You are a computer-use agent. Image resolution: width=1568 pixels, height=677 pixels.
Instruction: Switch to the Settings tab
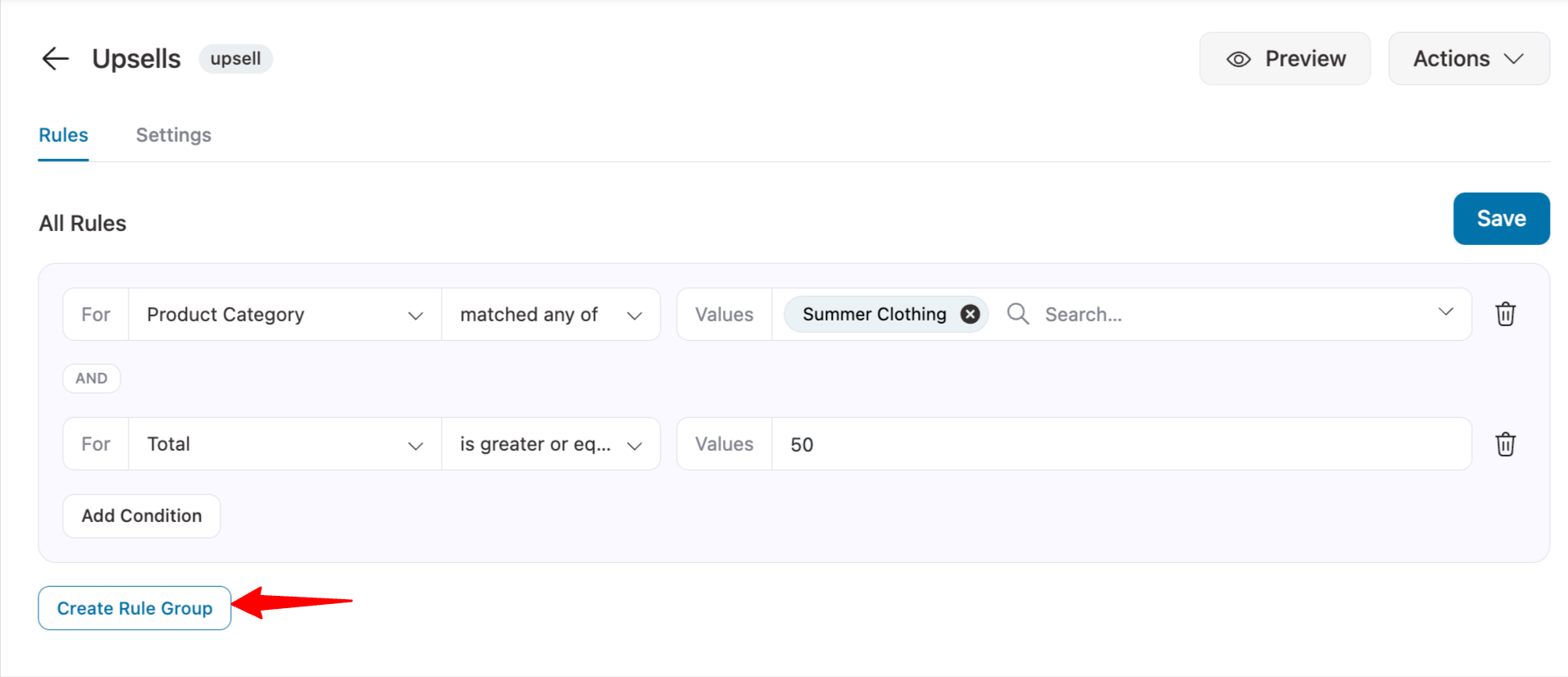(x=173, y=134)
